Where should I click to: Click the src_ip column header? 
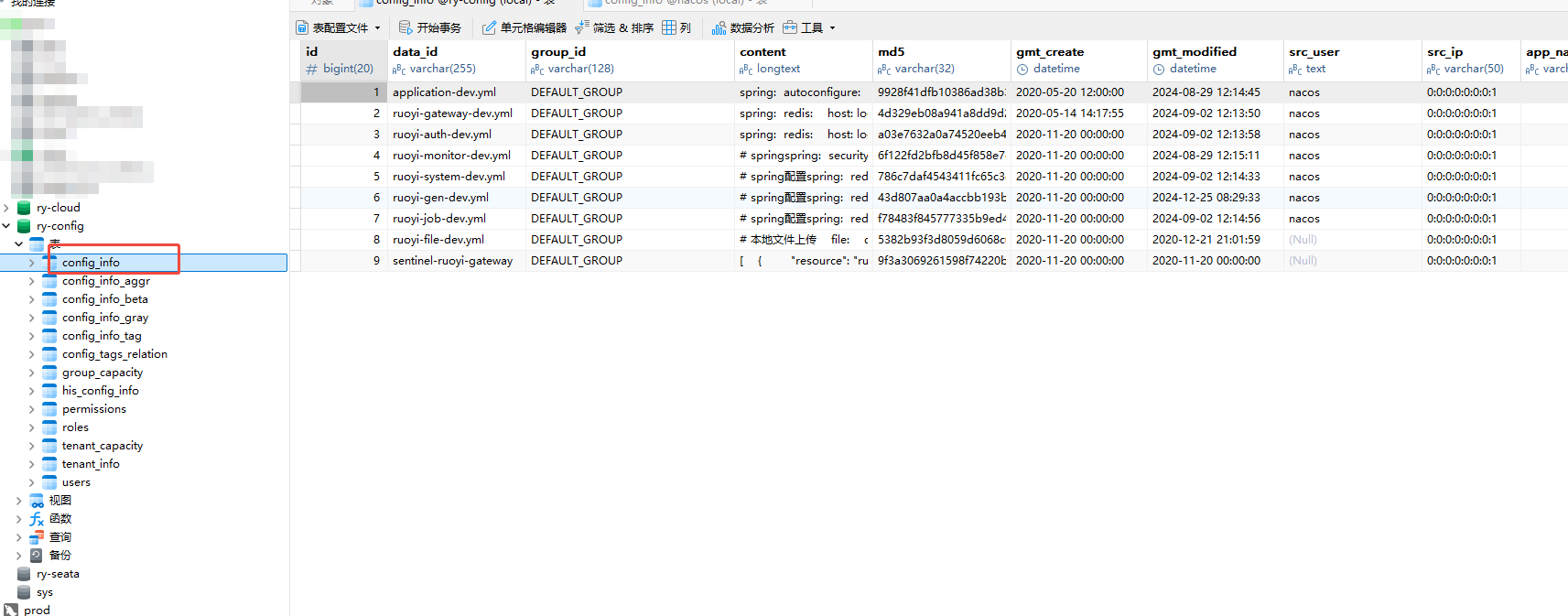click(x=1470, y=60)
